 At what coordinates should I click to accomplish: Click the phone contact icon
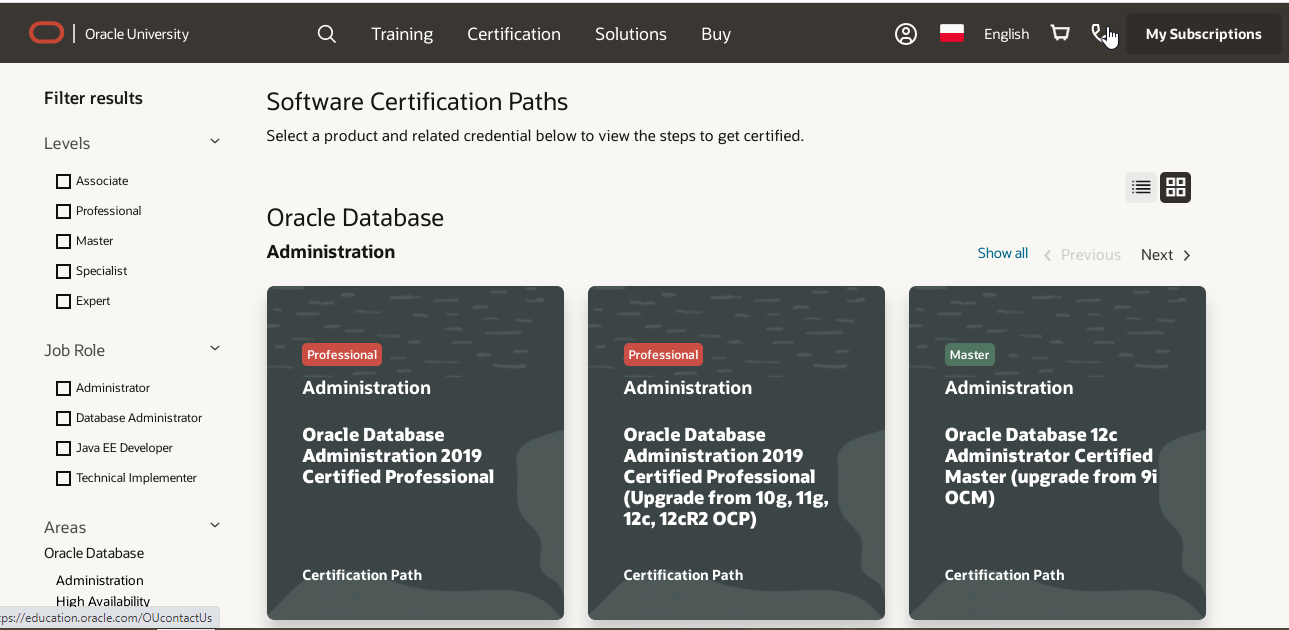(1100, 34)
